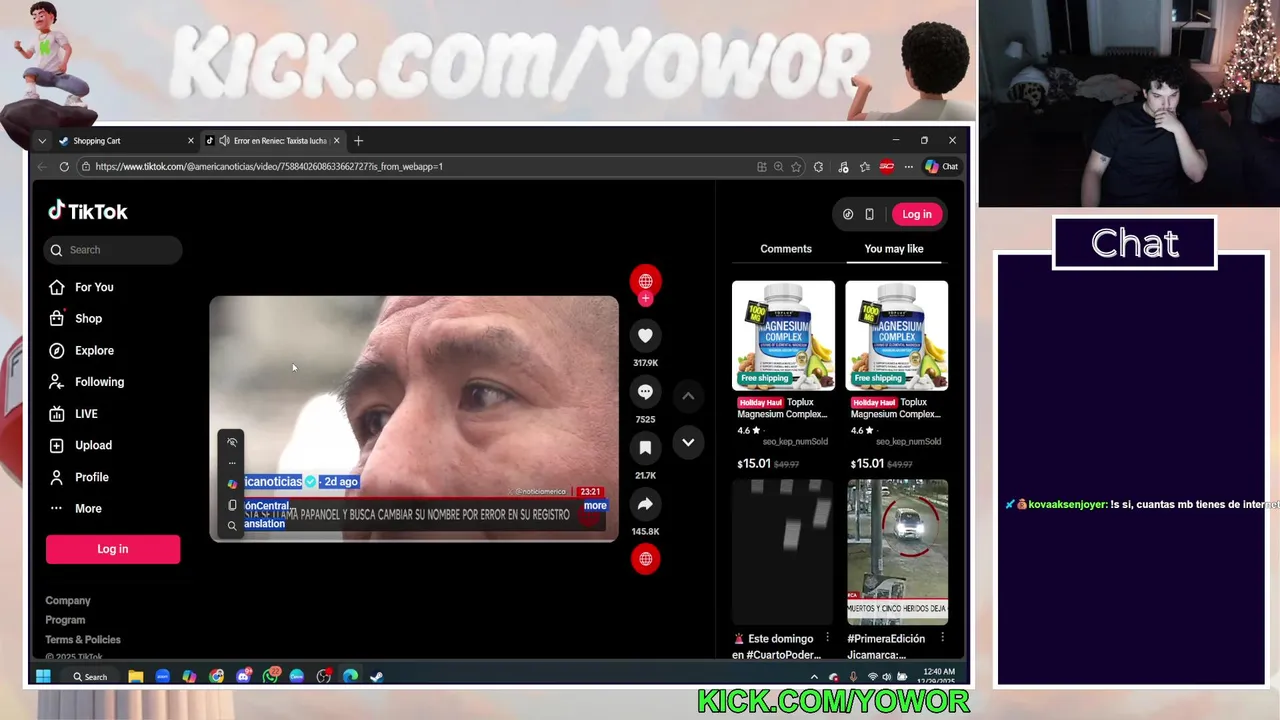1280x720 pixels.
Task: Open File Explorer from the taskbar
Action: tap(136, 677)
